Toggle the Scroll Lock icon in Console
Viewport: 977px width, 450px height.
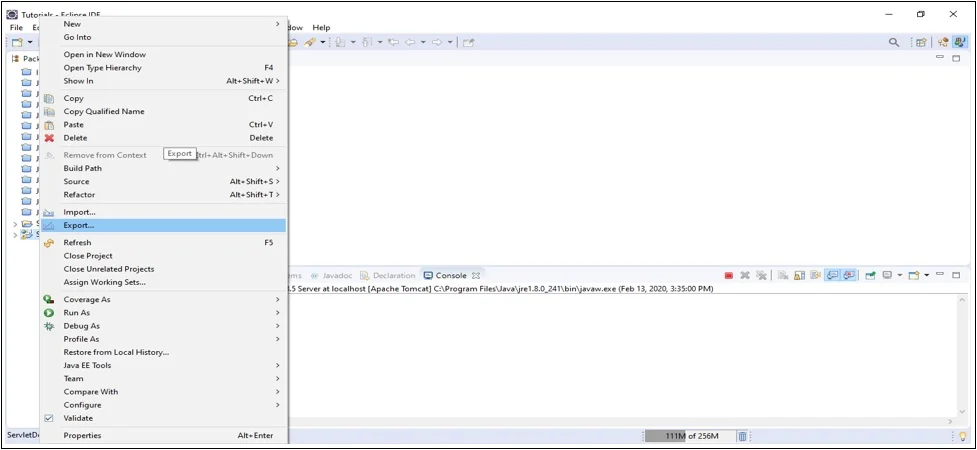(799, 275)
